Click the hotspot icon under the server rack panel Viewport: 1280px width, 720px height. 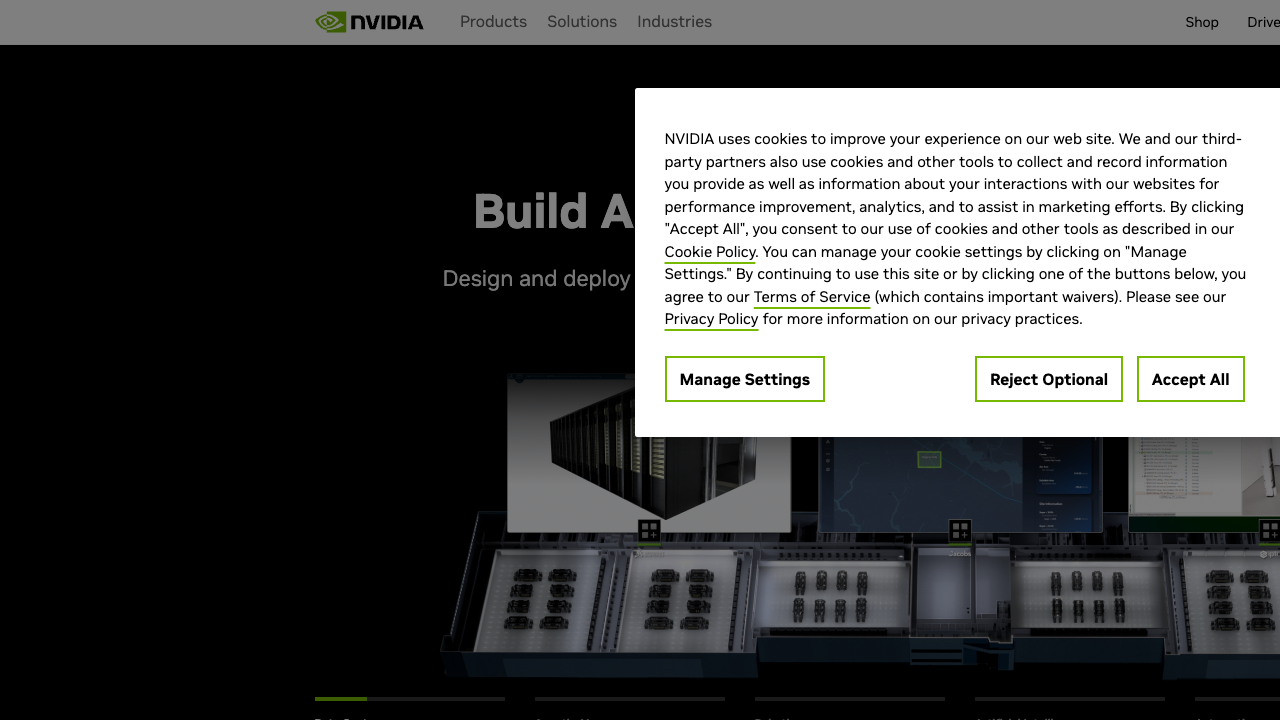pos(650,531)
